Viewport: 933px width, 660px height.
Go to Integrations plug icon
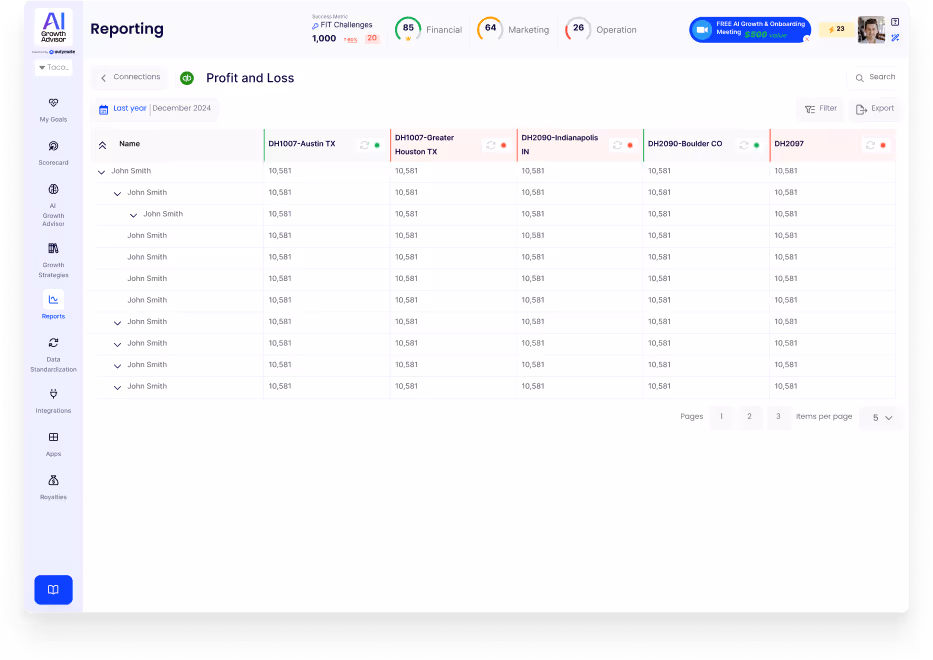tap(53, 394)
